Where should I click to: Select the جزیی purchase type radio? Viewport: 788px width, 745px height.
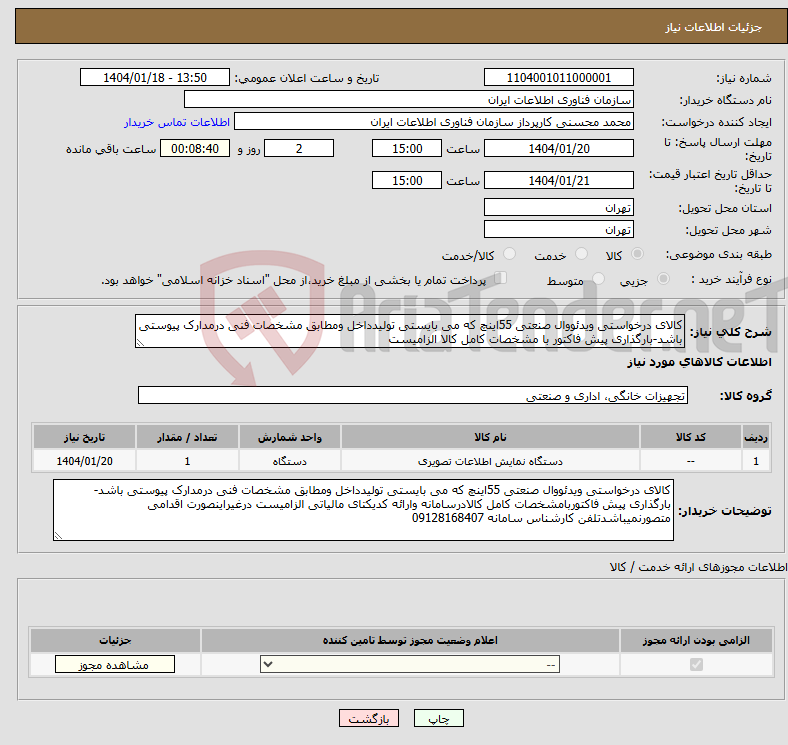pyautogui.click(x=663, y=278)
